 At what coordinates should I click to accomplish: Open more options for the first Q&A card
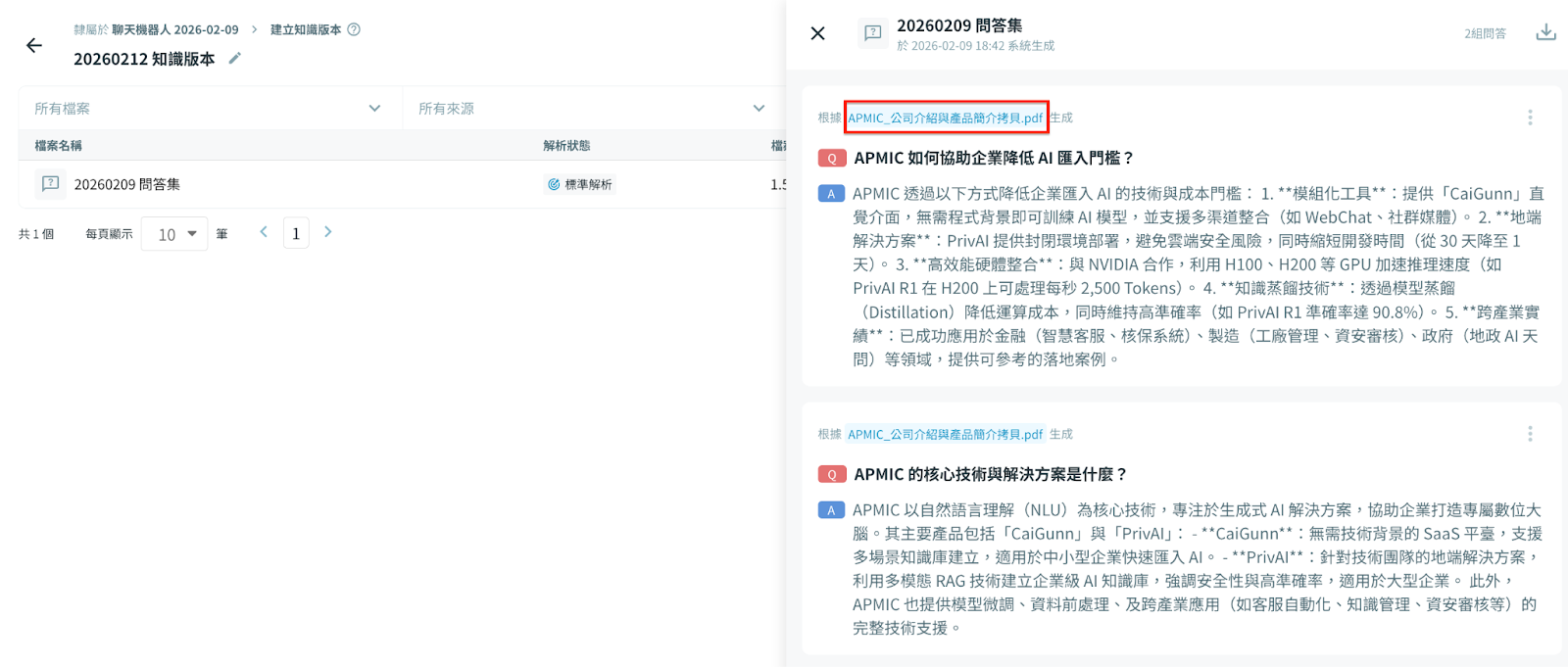click(1529, 118)
